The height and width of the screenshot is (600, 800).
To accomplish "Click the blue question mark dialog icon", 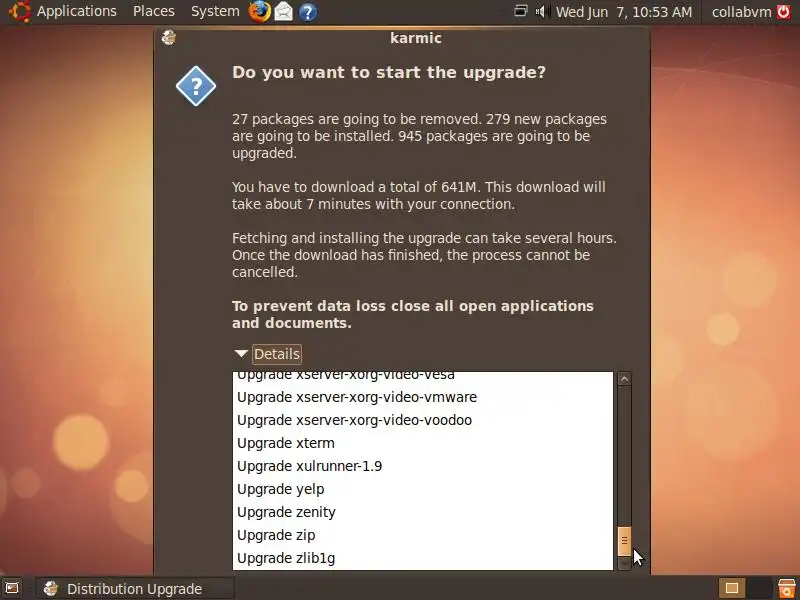I will tap(196, 86).
